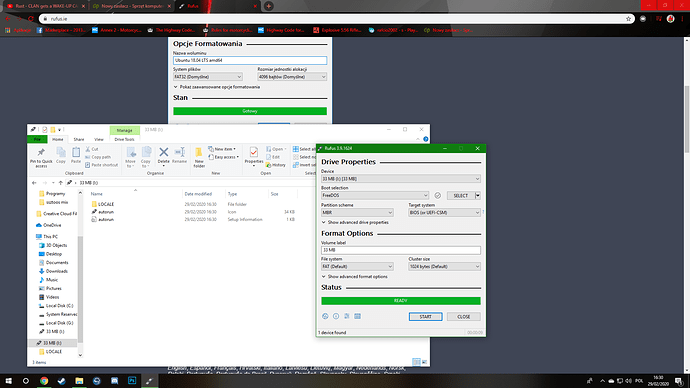Expand Show advanced drive properties
Image resolution: width=690 pixels, height=388 pixels.
(355, 223)
